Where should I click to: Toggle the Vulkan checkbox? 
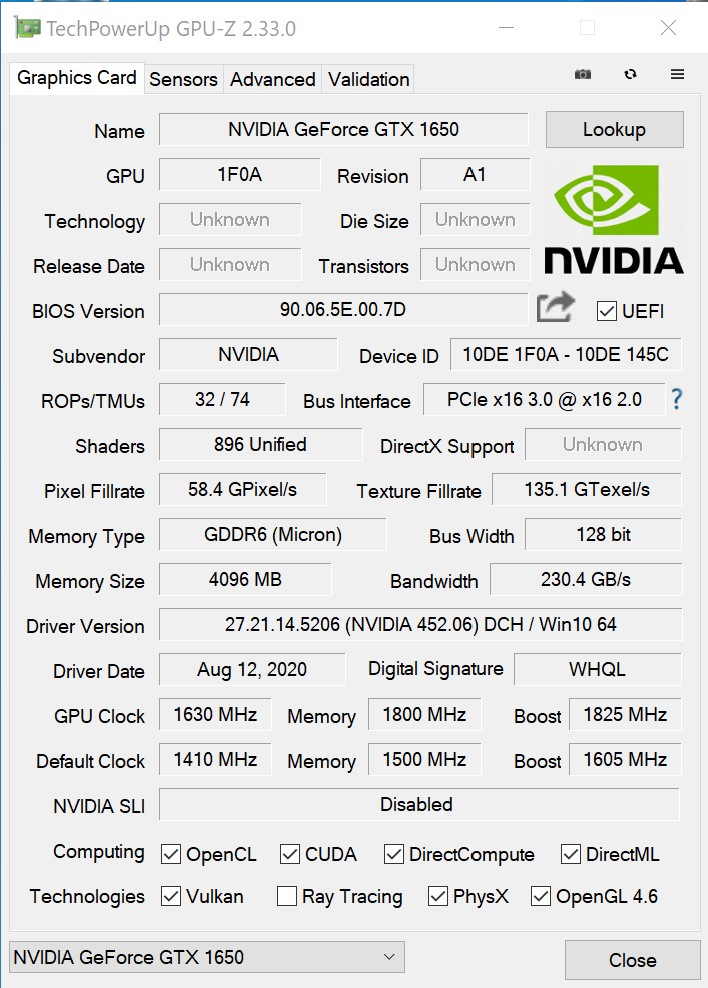pos(171,896)
